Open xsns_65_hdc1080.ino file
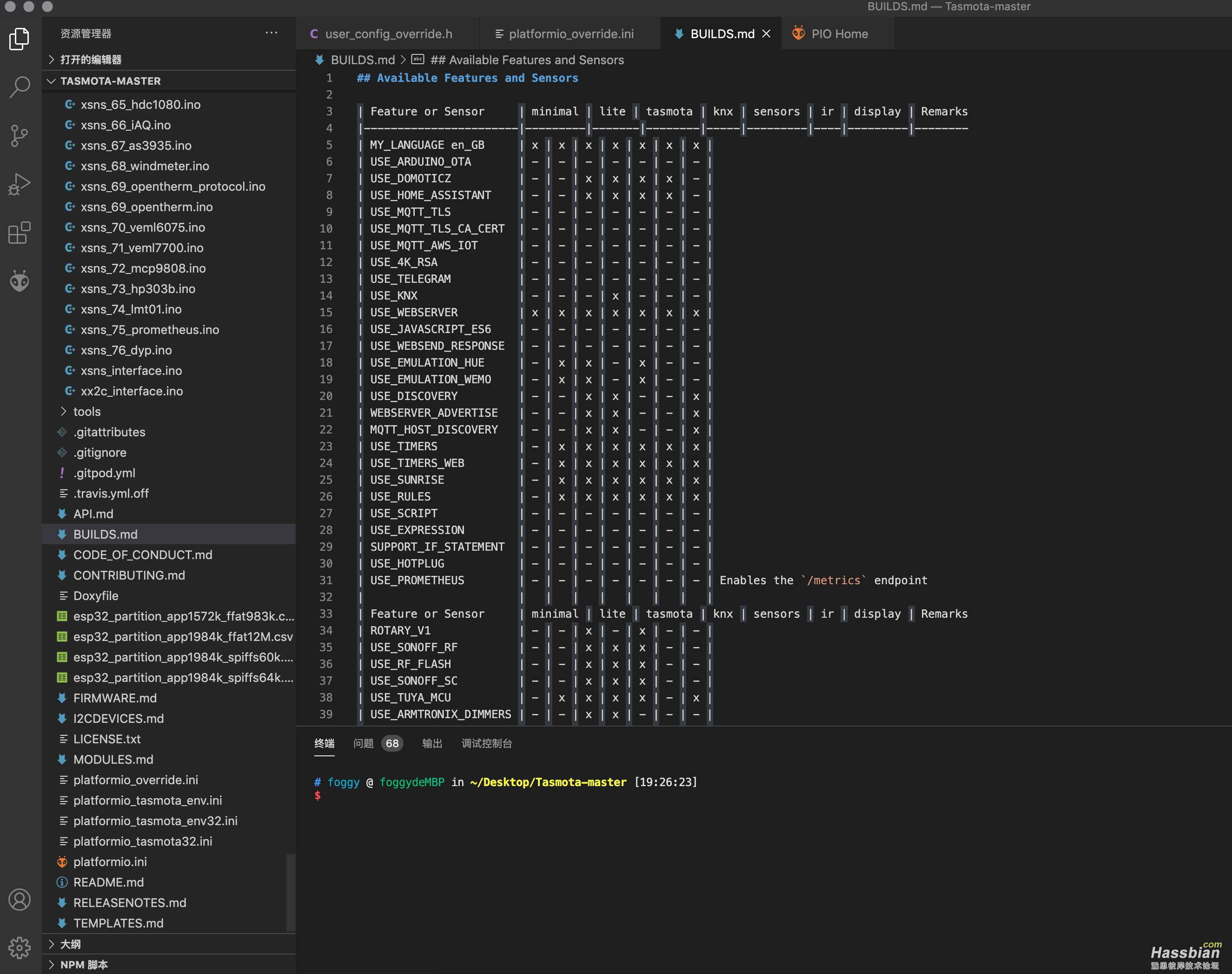 169,104
